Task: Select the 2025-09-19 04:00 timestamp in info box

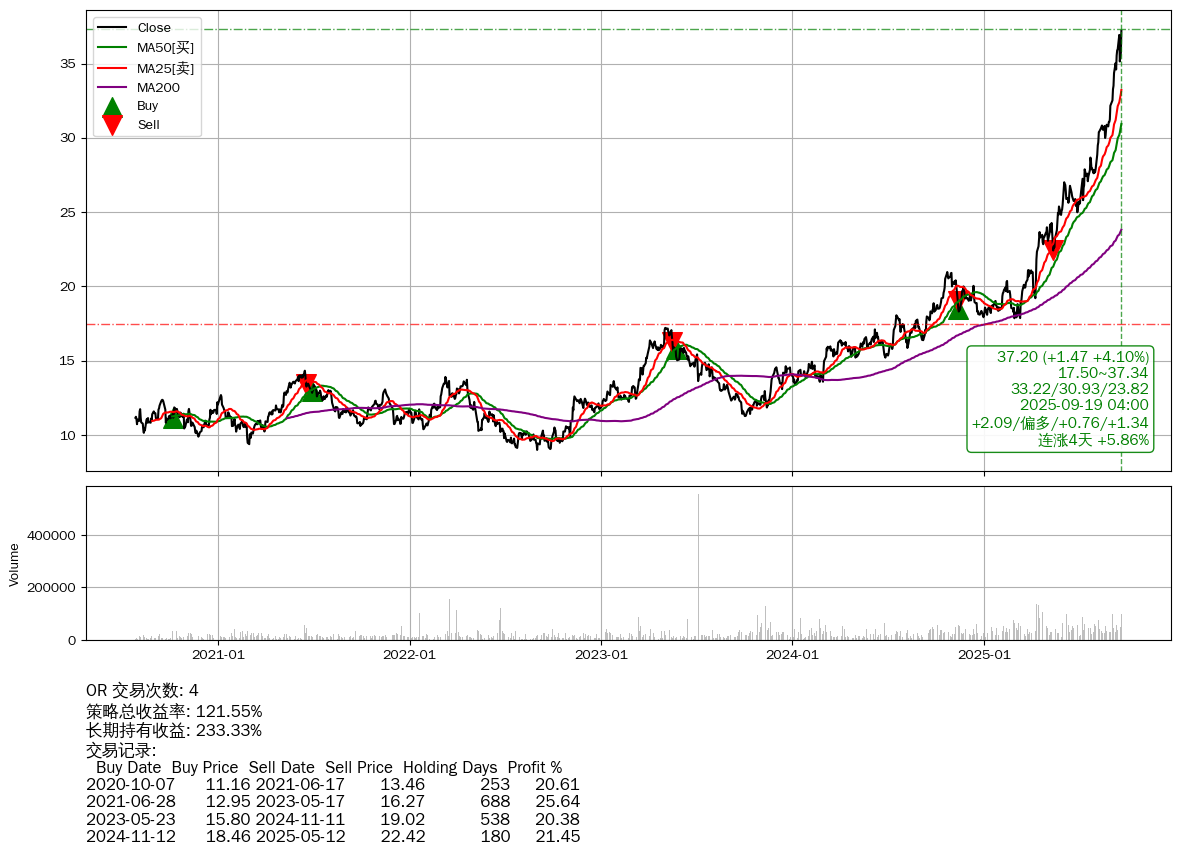Action: [1084, 405]
